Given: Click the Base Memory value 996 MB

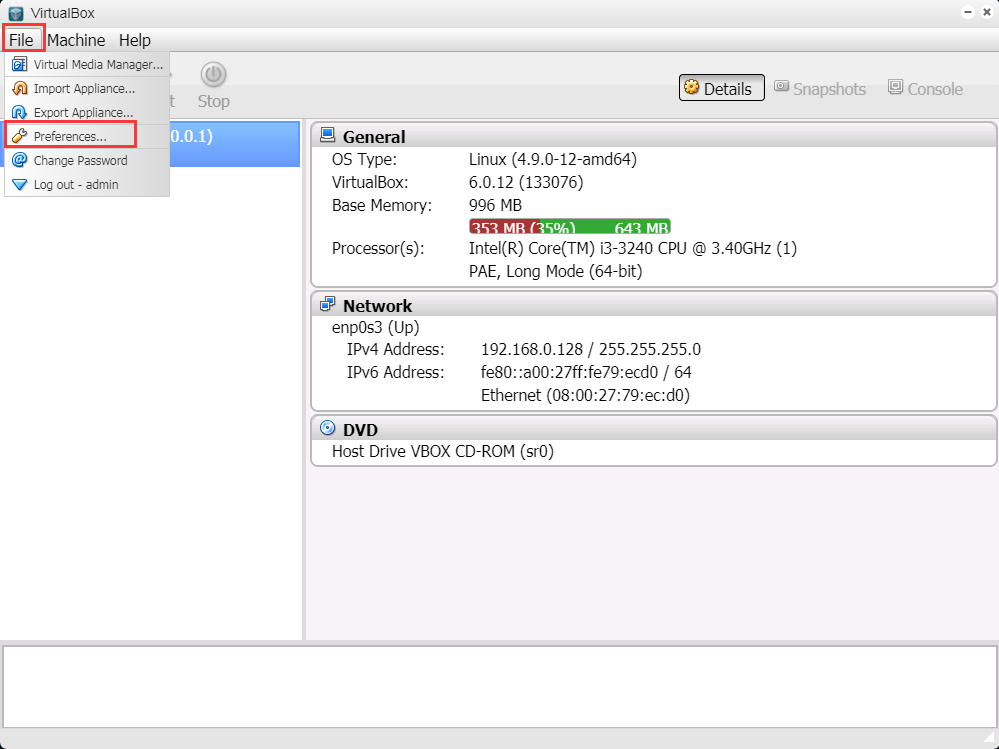Looking at the screenshot, I should (495, 206).
